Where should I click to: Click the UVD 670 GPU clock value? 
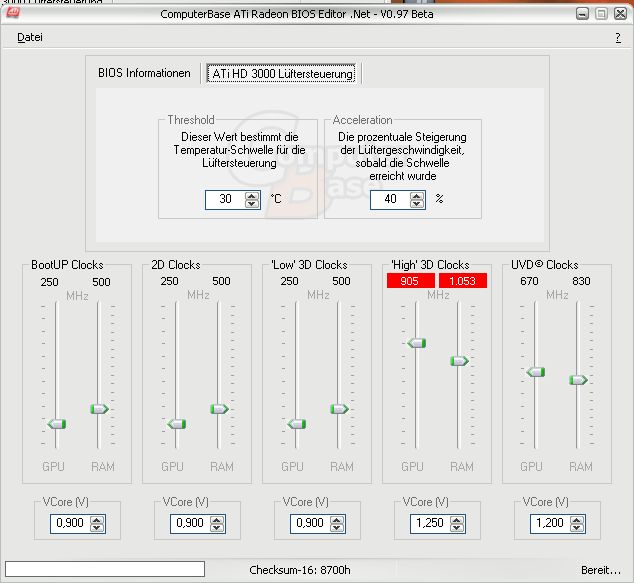click(529, 281)
